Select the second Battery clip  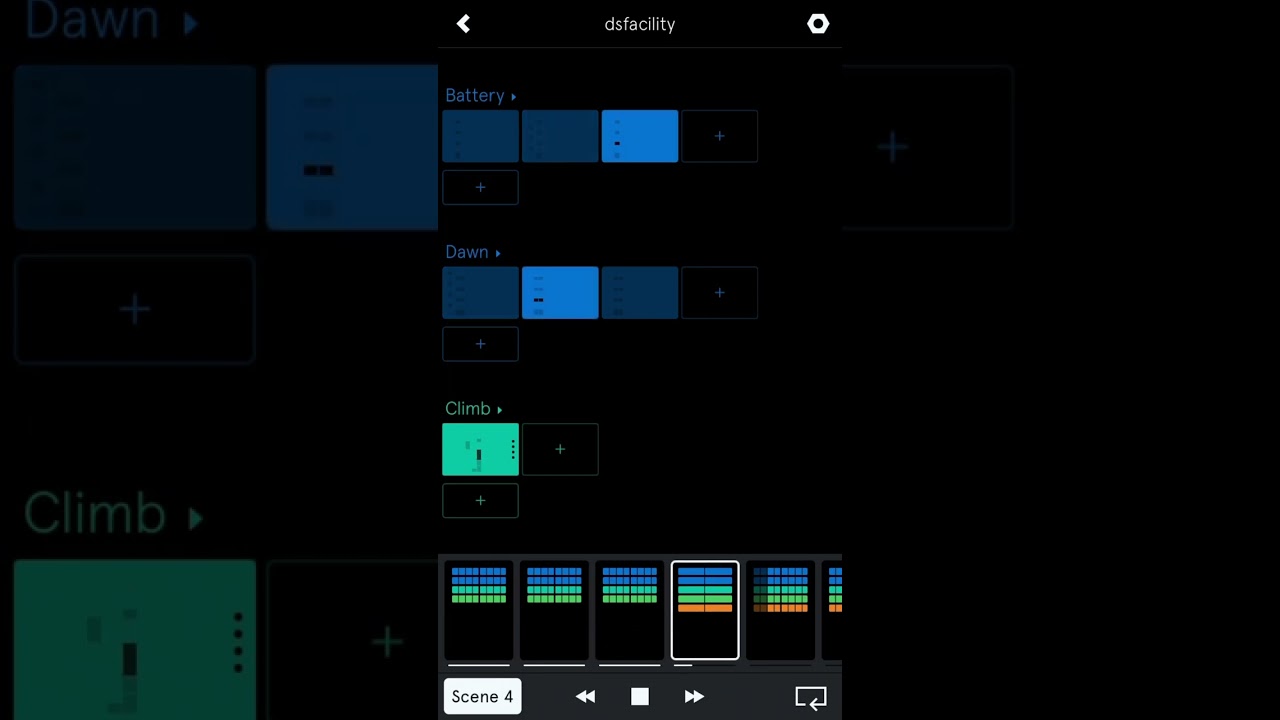(x=560, y=136)
